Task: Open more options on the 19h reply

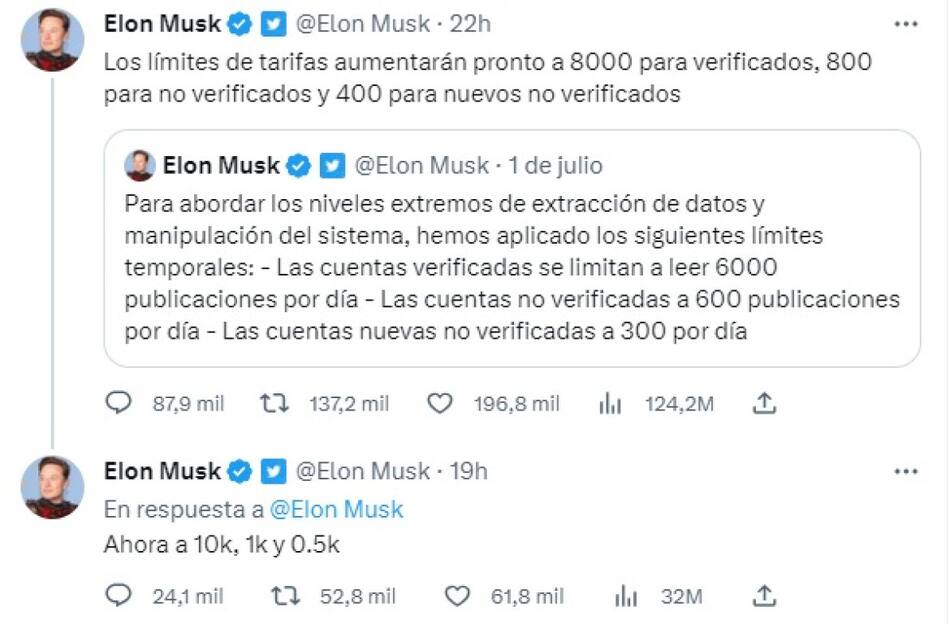Action: click(905, 470)
